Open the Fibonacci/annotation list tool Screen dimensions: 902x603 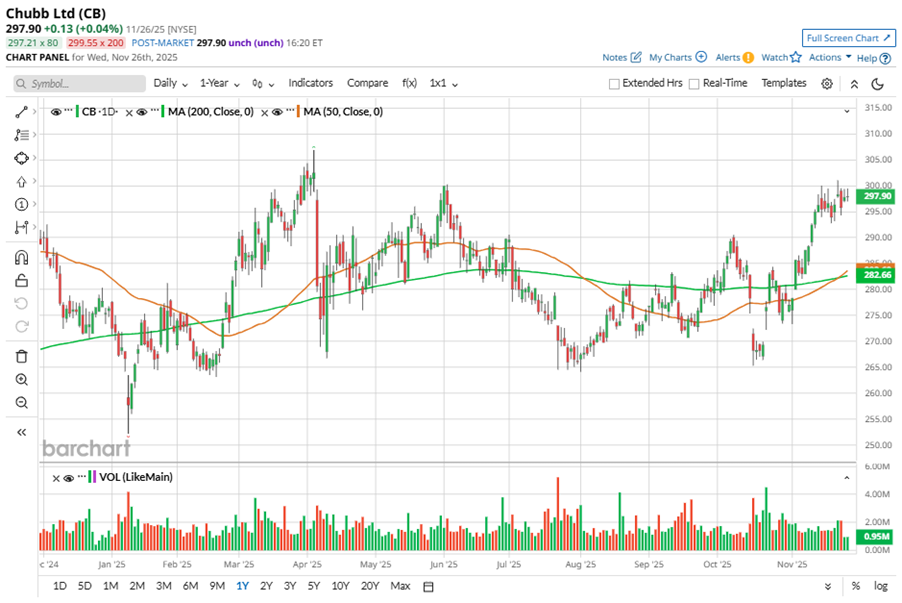pyautogui.click(x=21, y=135)
